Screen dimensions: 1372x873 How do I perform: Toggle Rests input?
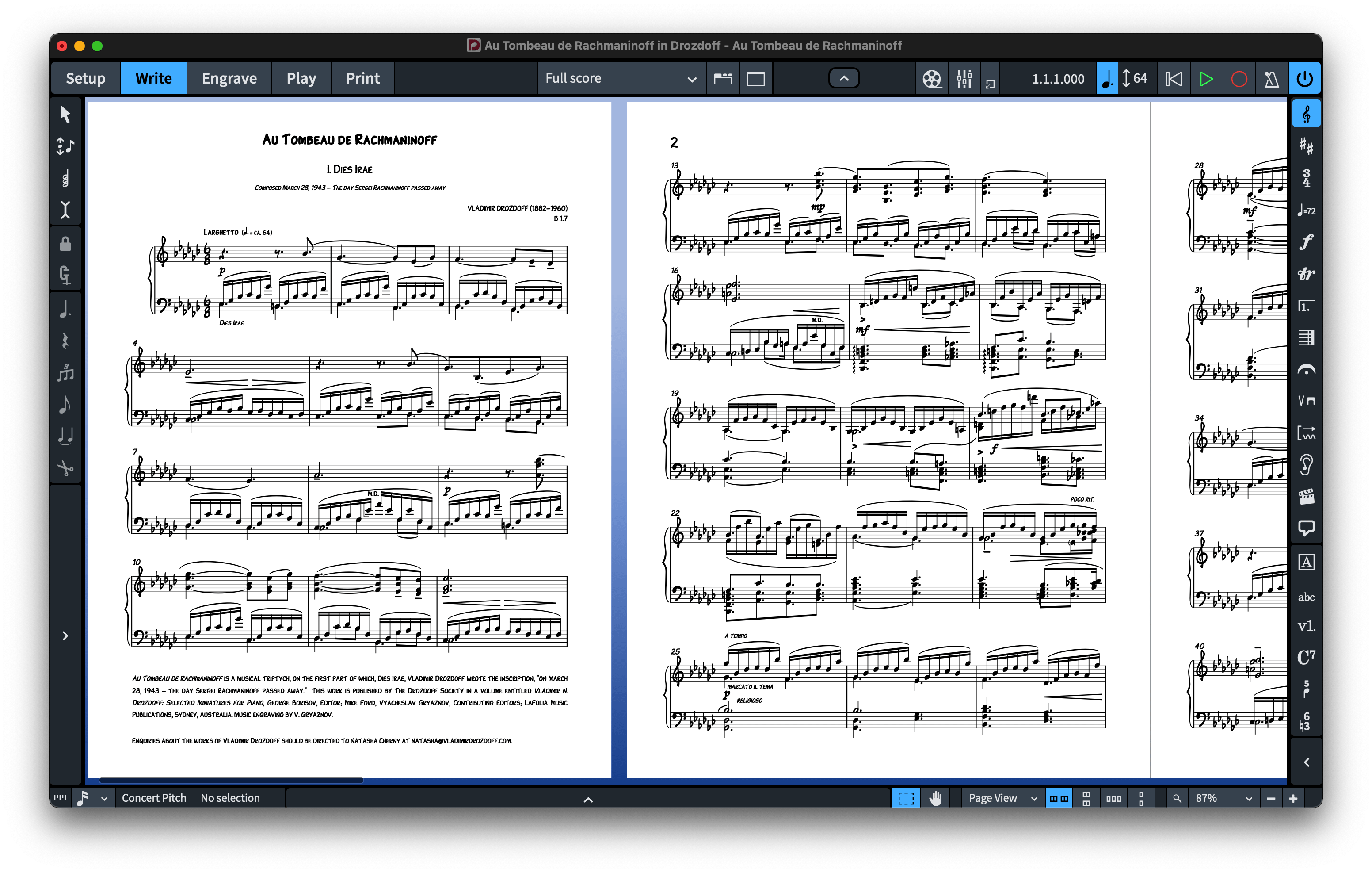click(x=65, y=341)
